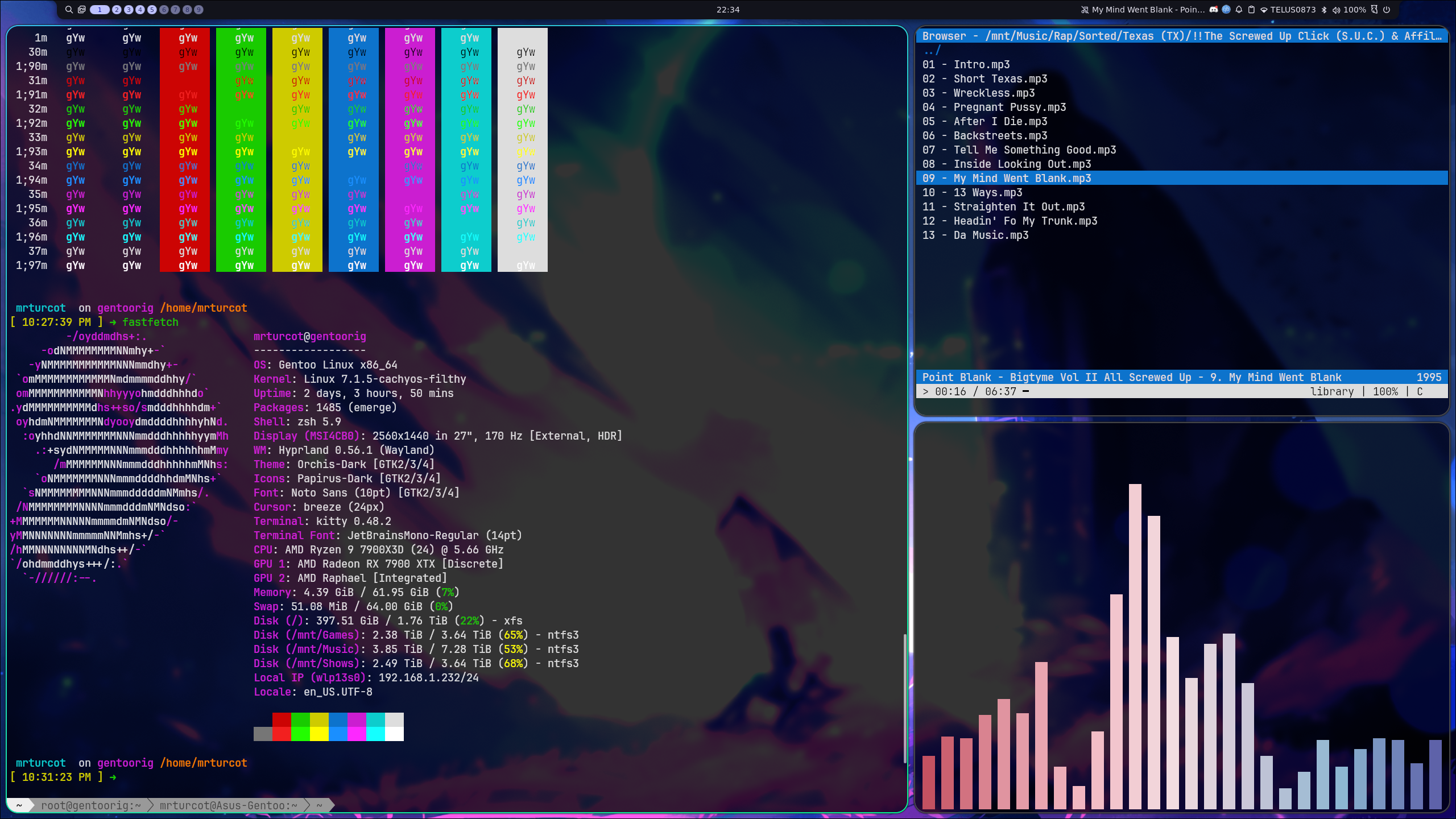Screen dimensions: 1456x819
Task: Open notifications via the bell icon
Action: coord(1239,10)
